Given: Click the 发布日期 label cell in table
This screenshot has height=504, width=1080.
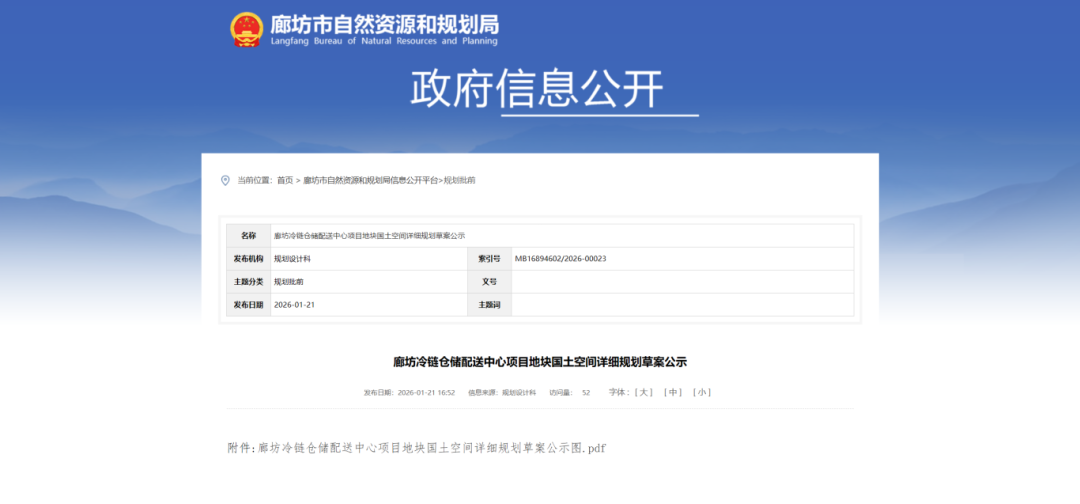Looking at the screenshot, I should coord(249,304).
